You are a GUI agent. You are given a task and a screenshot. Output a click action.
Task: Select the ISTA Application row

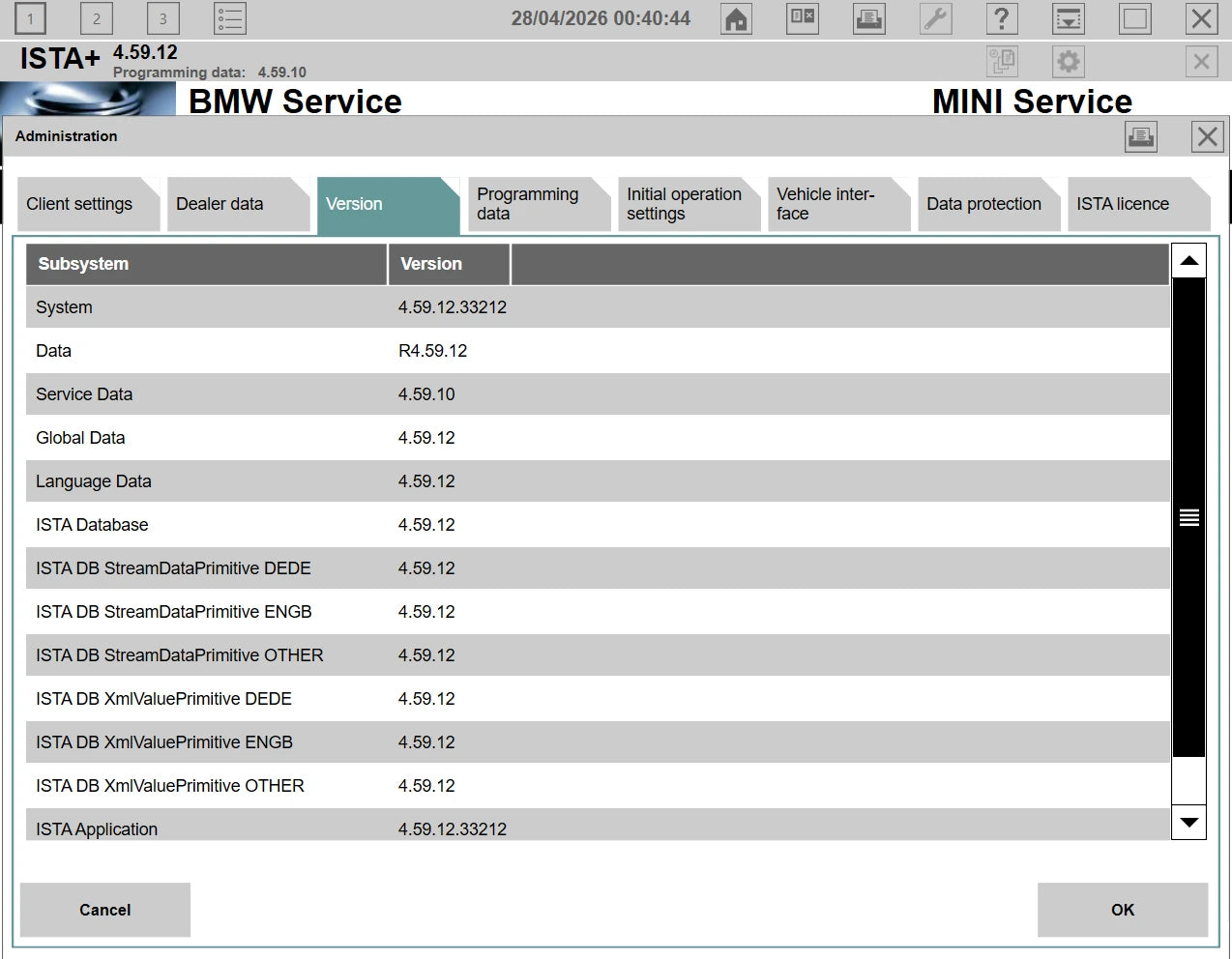(598, 825)
